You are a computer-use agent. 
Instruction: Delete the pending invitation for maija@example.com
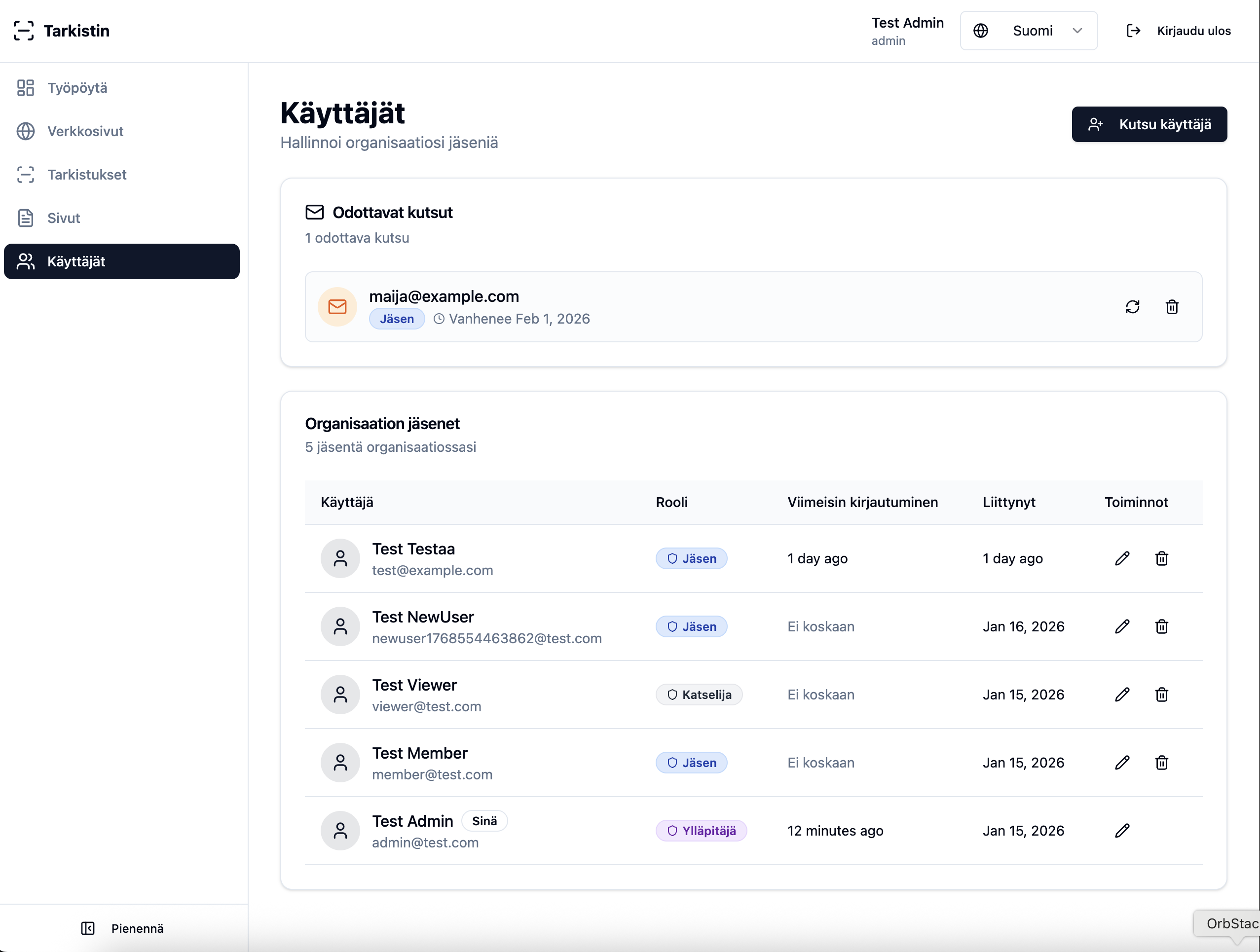pos(1172,307)
